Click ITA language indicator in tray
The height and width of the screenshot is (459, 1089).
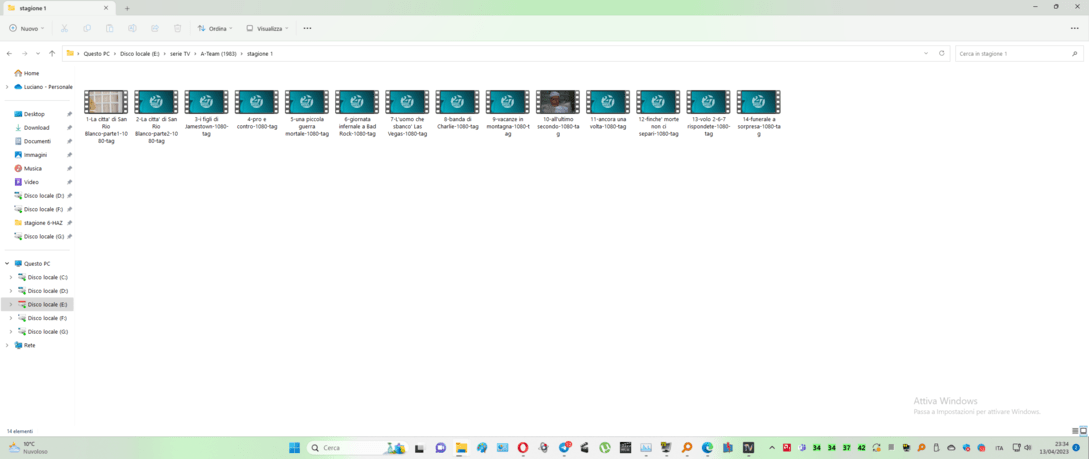coord(999,448)
